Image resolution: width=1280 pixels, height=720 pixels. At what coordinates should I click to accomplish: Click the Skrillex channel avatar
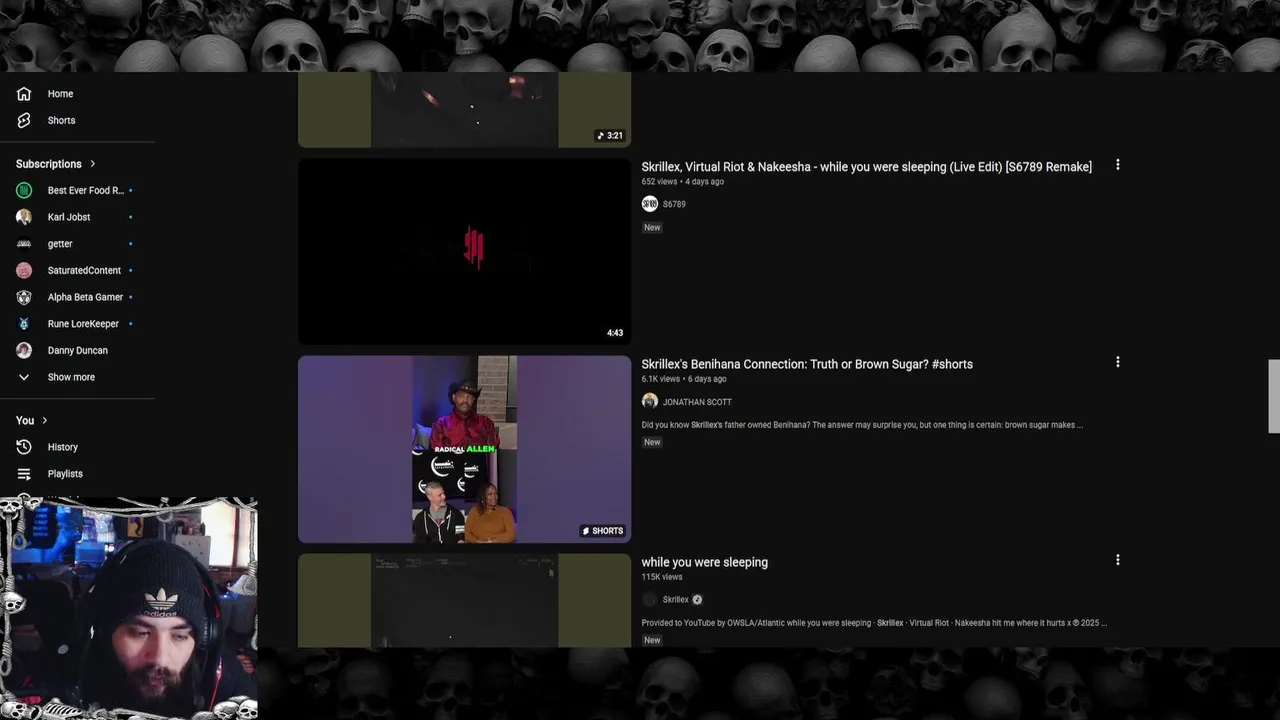(x=650, y=599)
